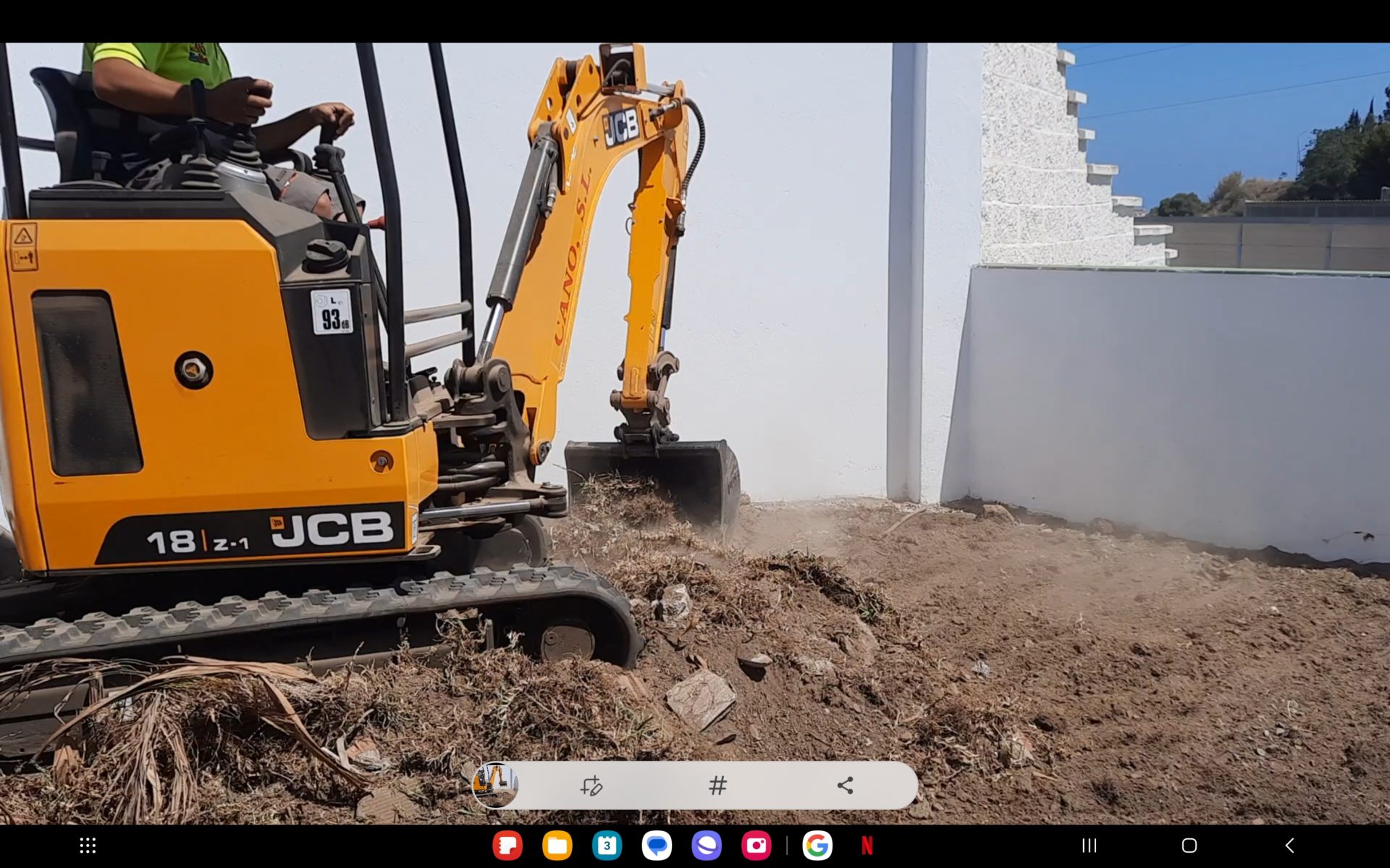Add hashtag tags to the screenshot

point(717,785)
